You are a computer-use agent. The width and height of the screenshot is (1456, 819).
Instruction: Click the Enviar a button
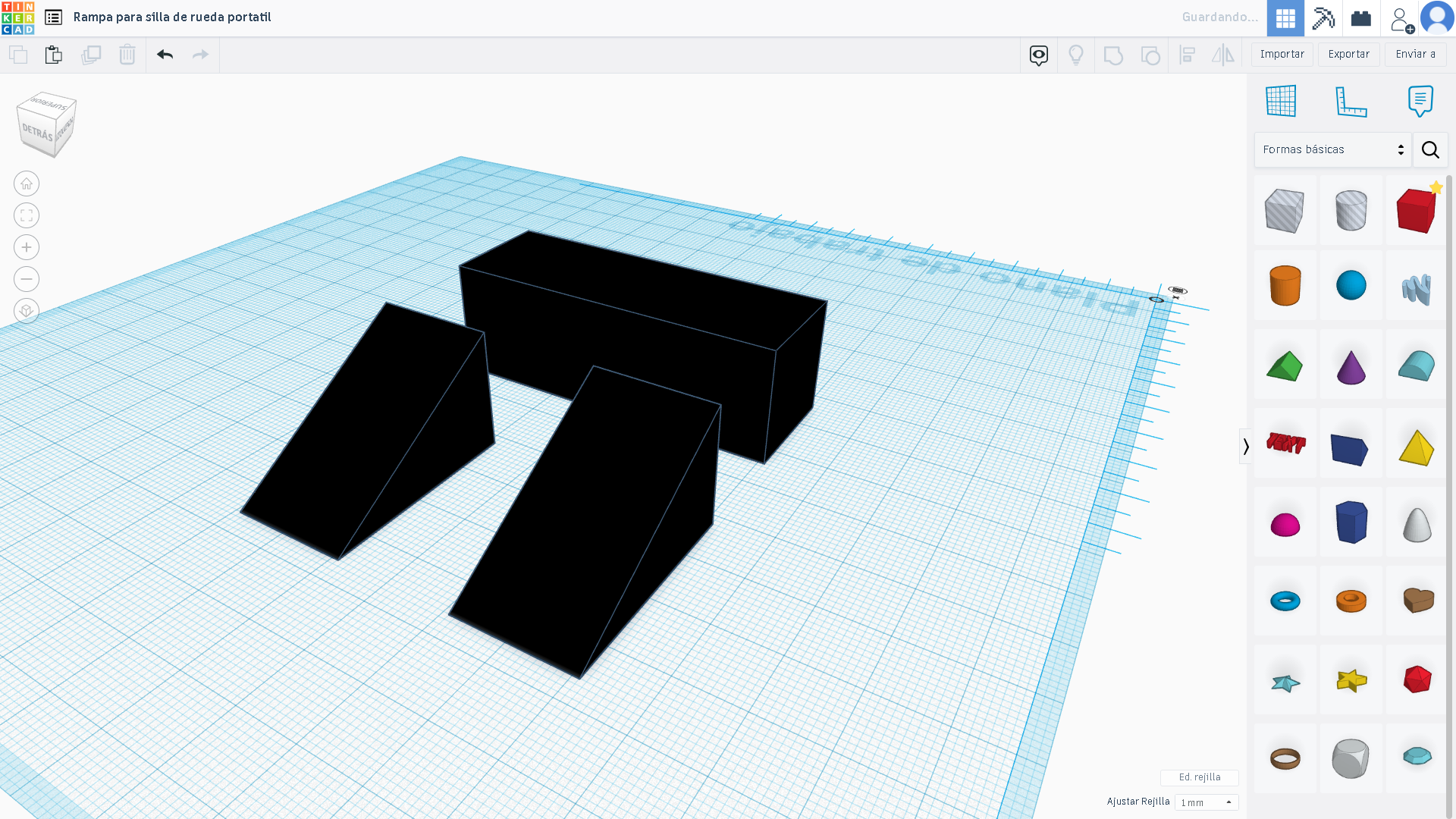tap(1416, 55)
